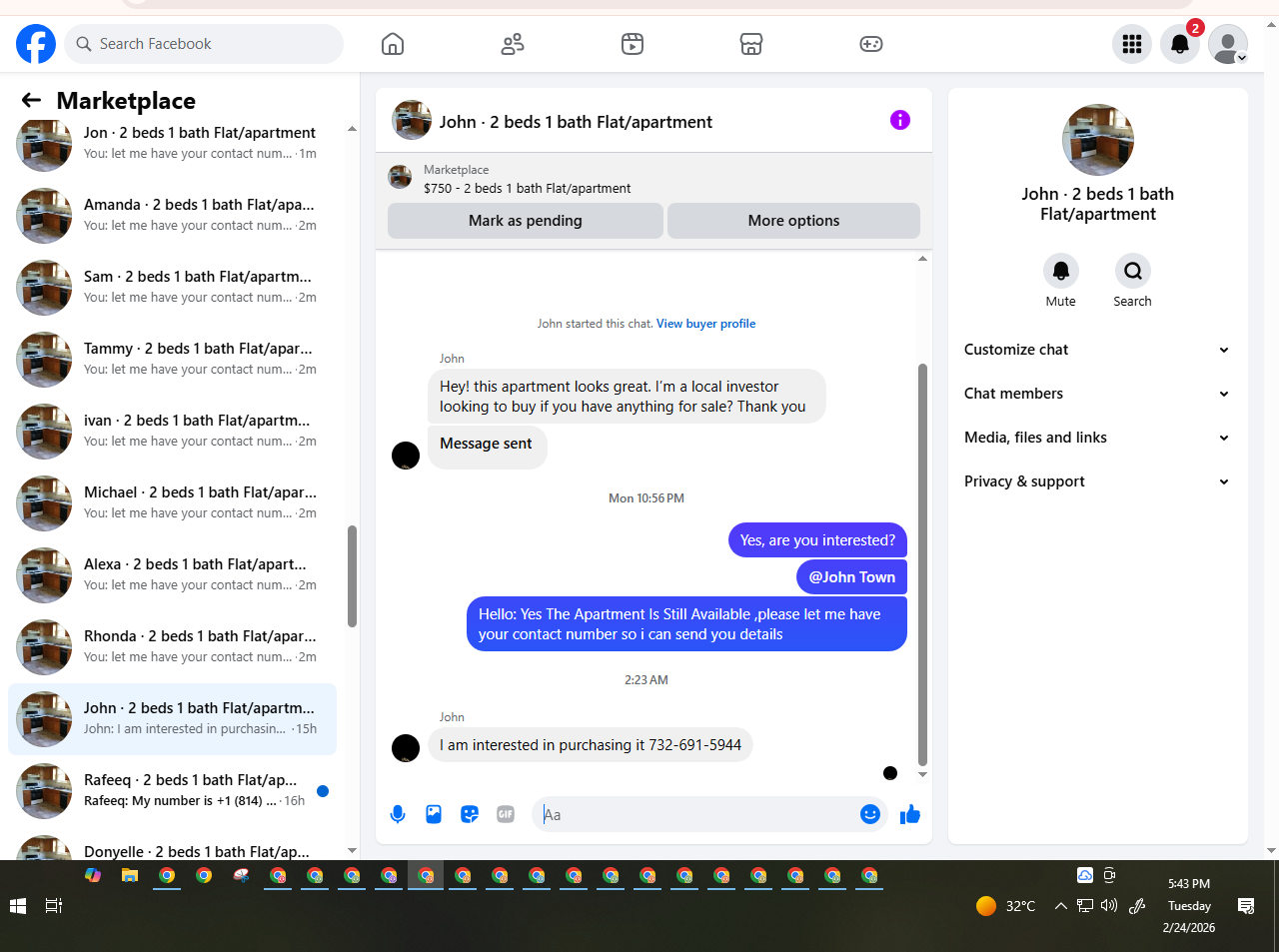Open Donyelle's conversation in the list
The image size is (1279, 952).
pyautogui.click(x=172, y=845)
